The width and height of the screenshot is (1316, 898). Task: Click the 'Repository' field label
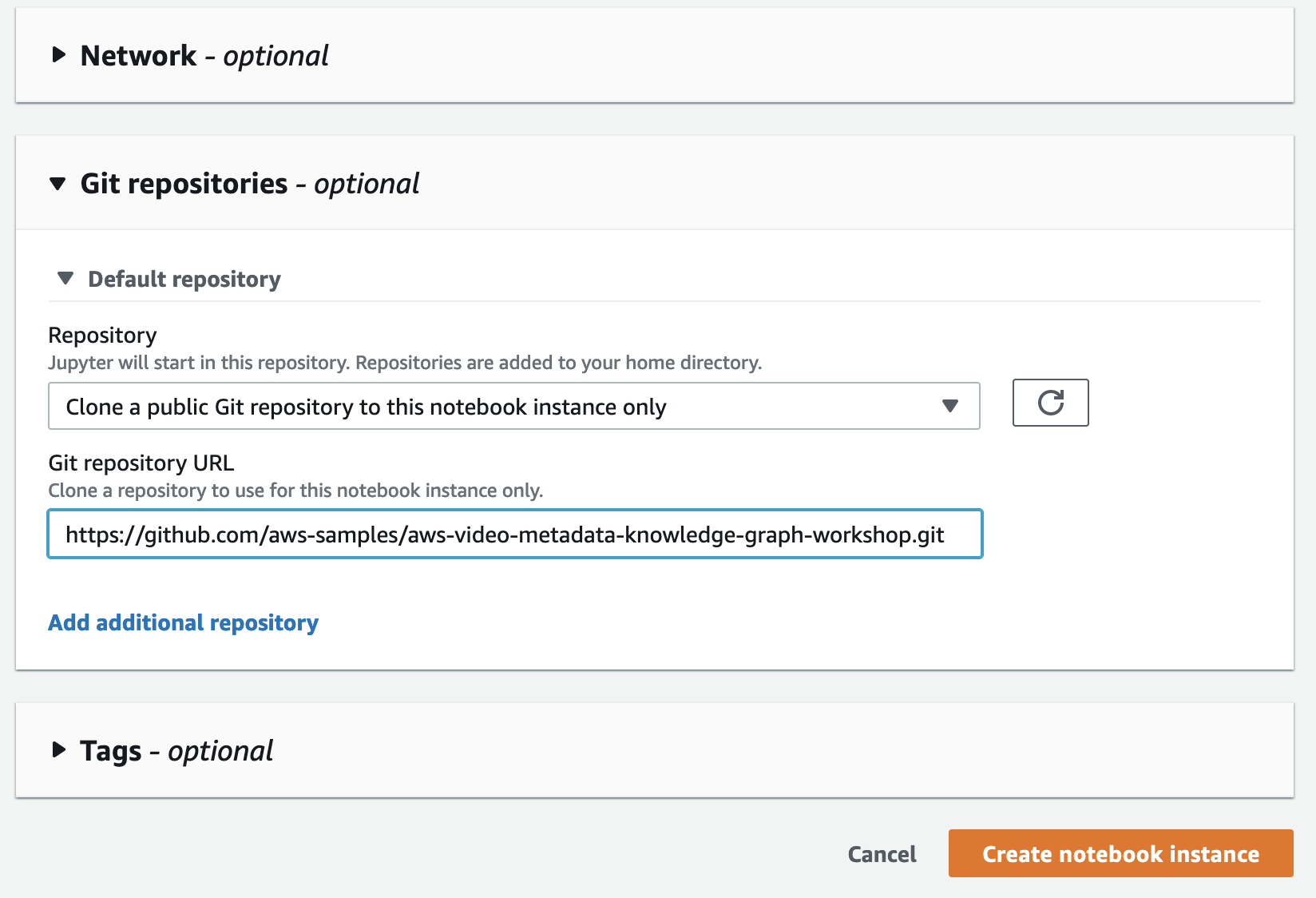coord(102,336)
